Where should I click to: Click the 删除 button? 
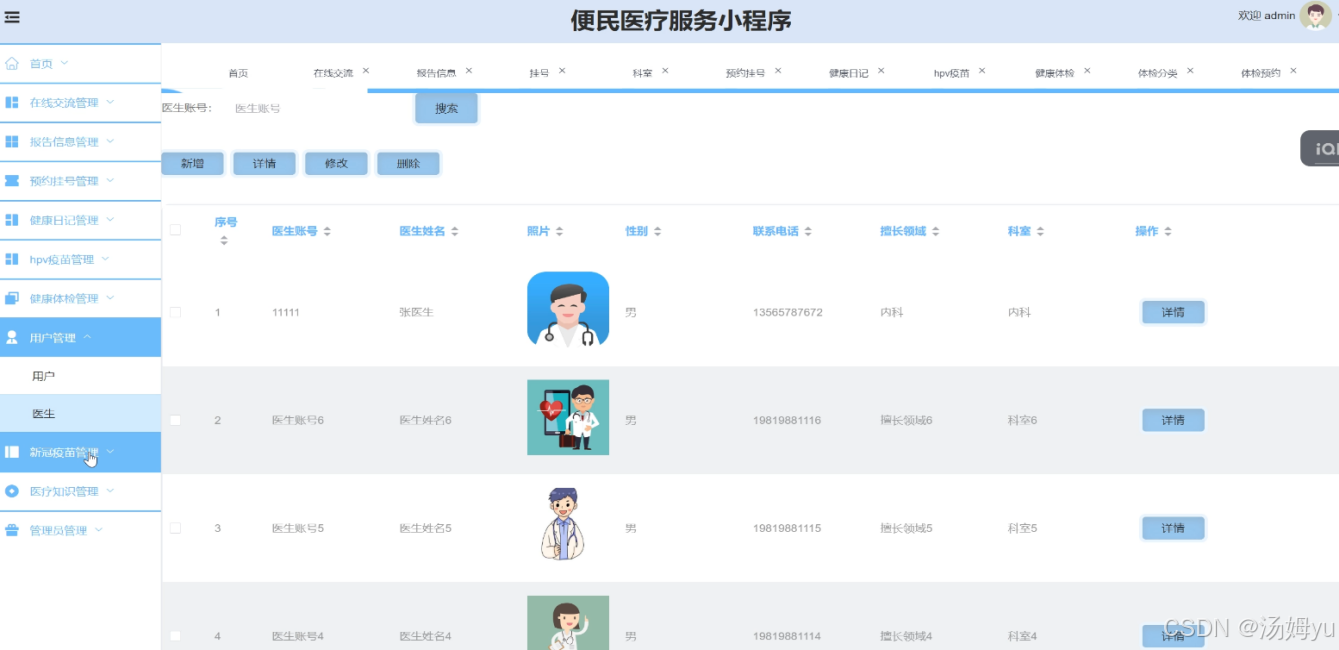[x=408, y=163]
